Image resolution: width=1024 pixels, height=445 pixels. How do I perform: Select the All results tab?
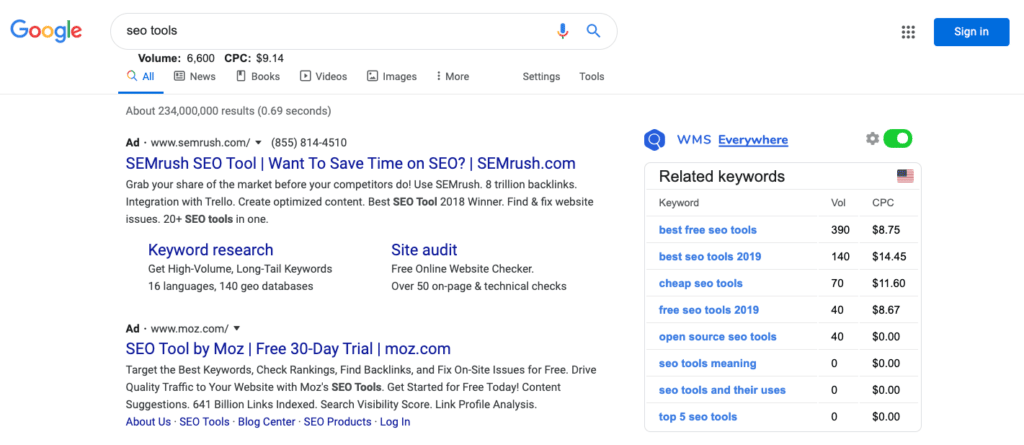tap(141, 76)
